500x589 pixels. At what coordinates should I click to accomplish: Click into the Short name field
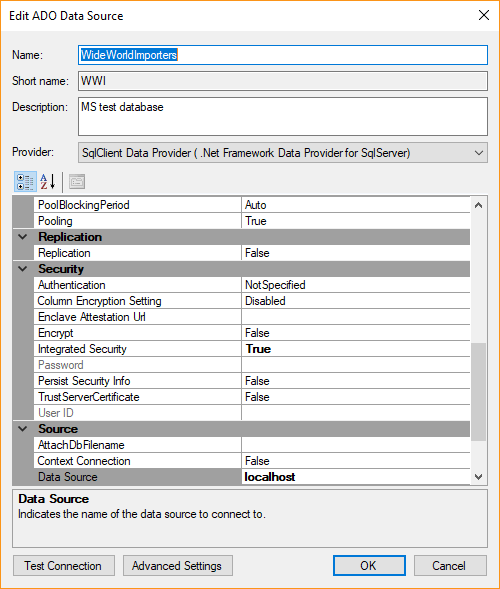pyautogui.click(x=283, y=81)
